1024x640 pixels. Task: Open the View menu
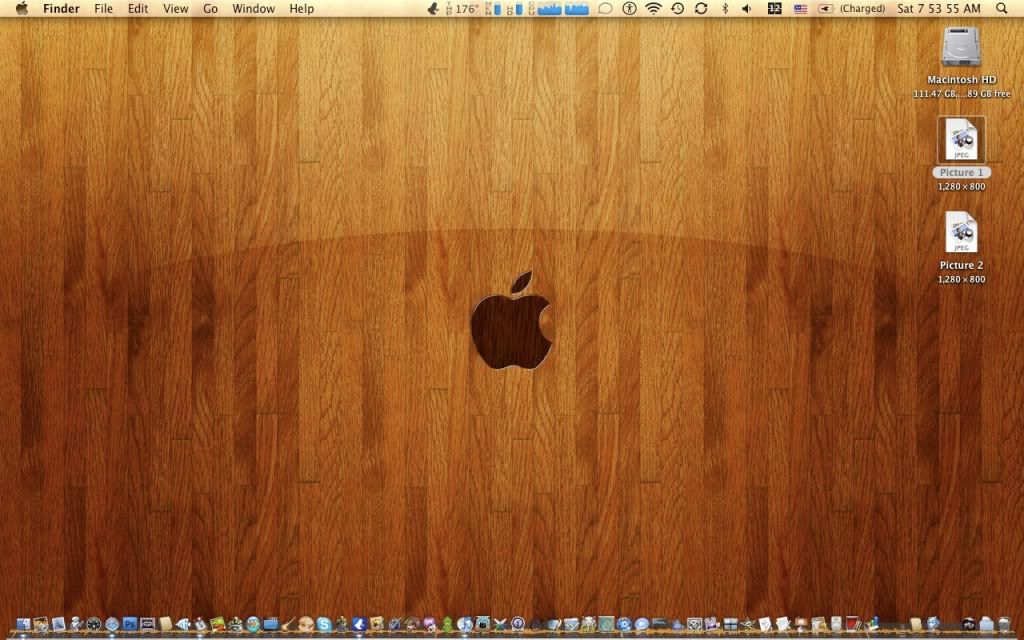click(x=176, y=8)
